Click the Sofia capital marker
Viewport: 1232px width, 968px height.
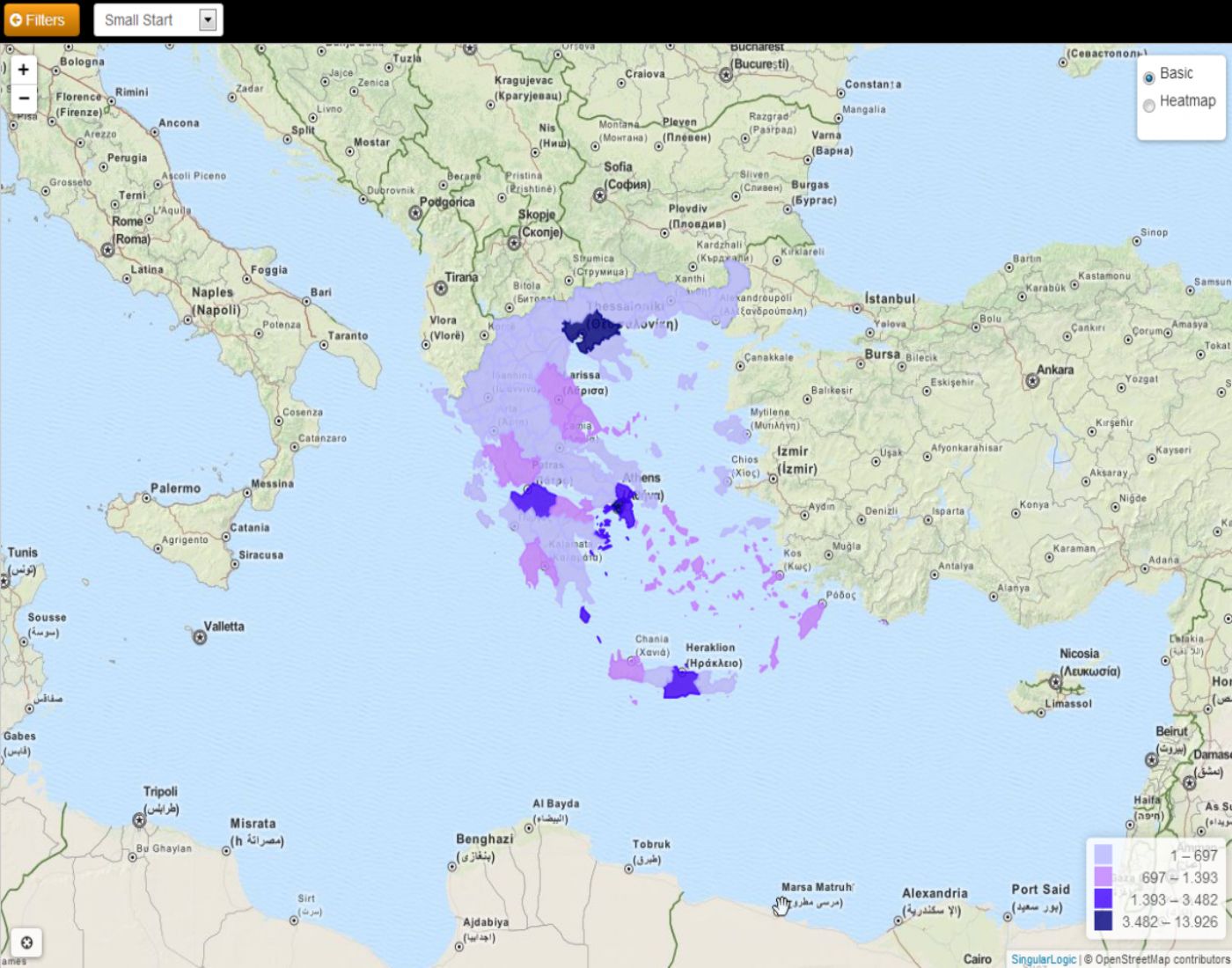tap(599, 195)
